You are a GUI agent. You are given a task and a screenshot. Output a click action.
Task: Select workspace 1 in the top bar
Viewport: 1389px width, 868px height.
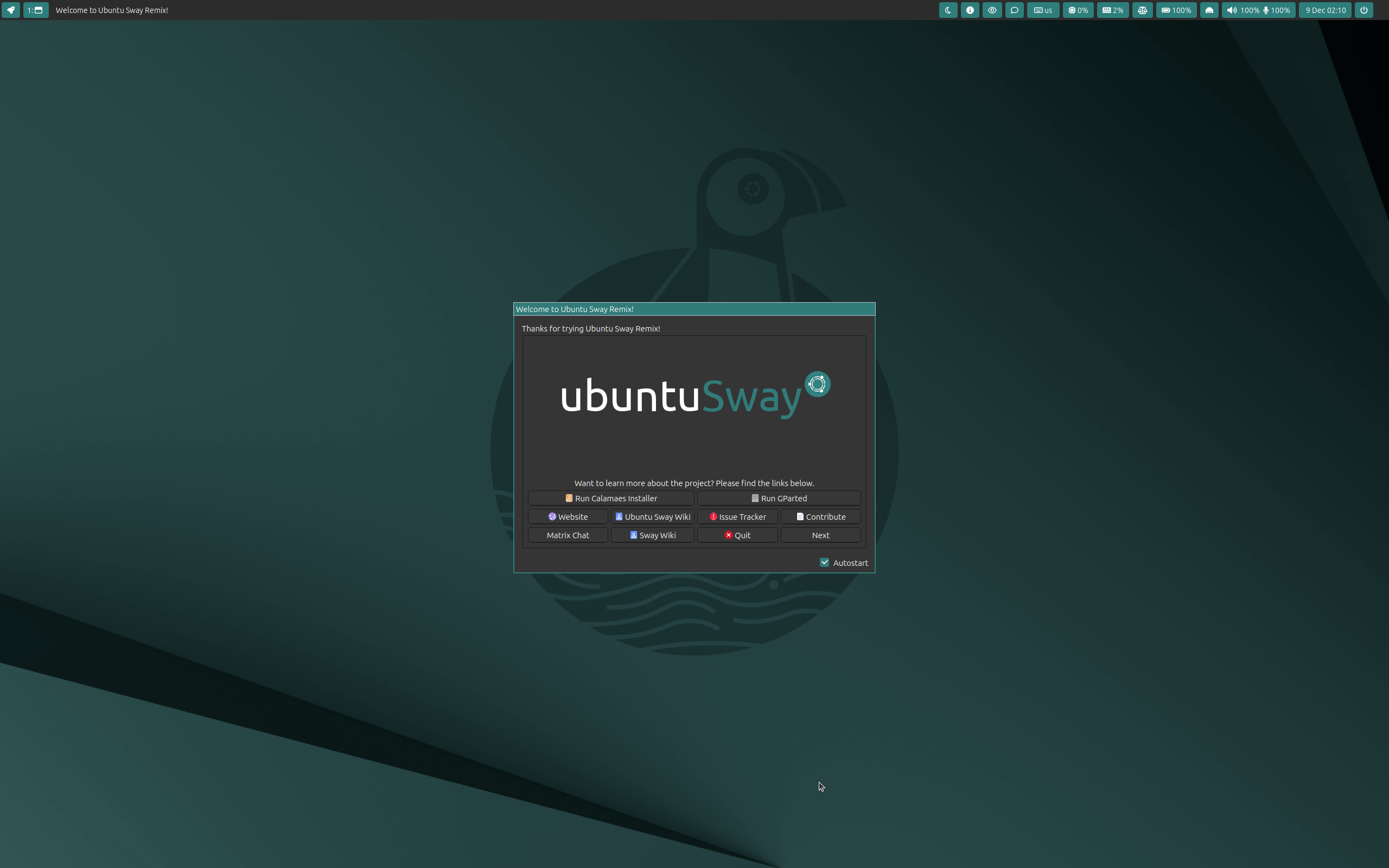coord(36,10)
